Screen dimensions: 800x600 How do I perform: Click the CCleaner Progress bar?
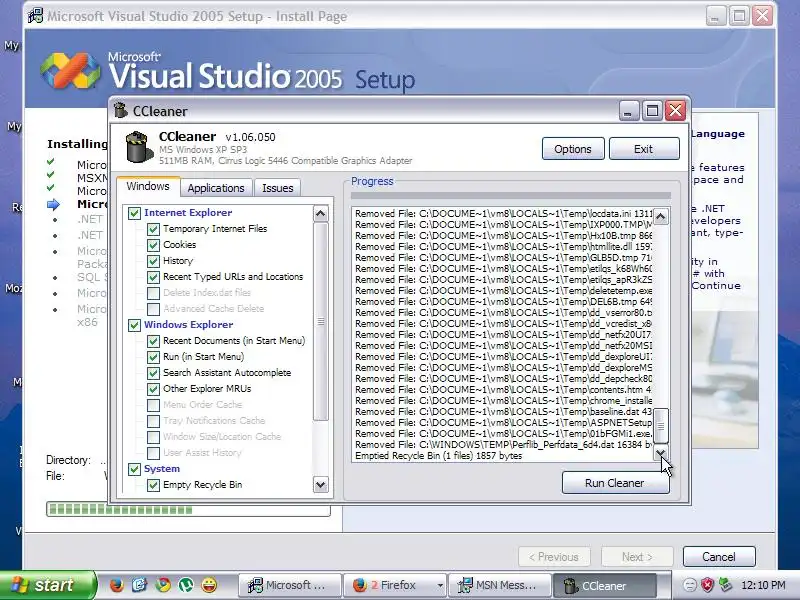tap(511, 195)
